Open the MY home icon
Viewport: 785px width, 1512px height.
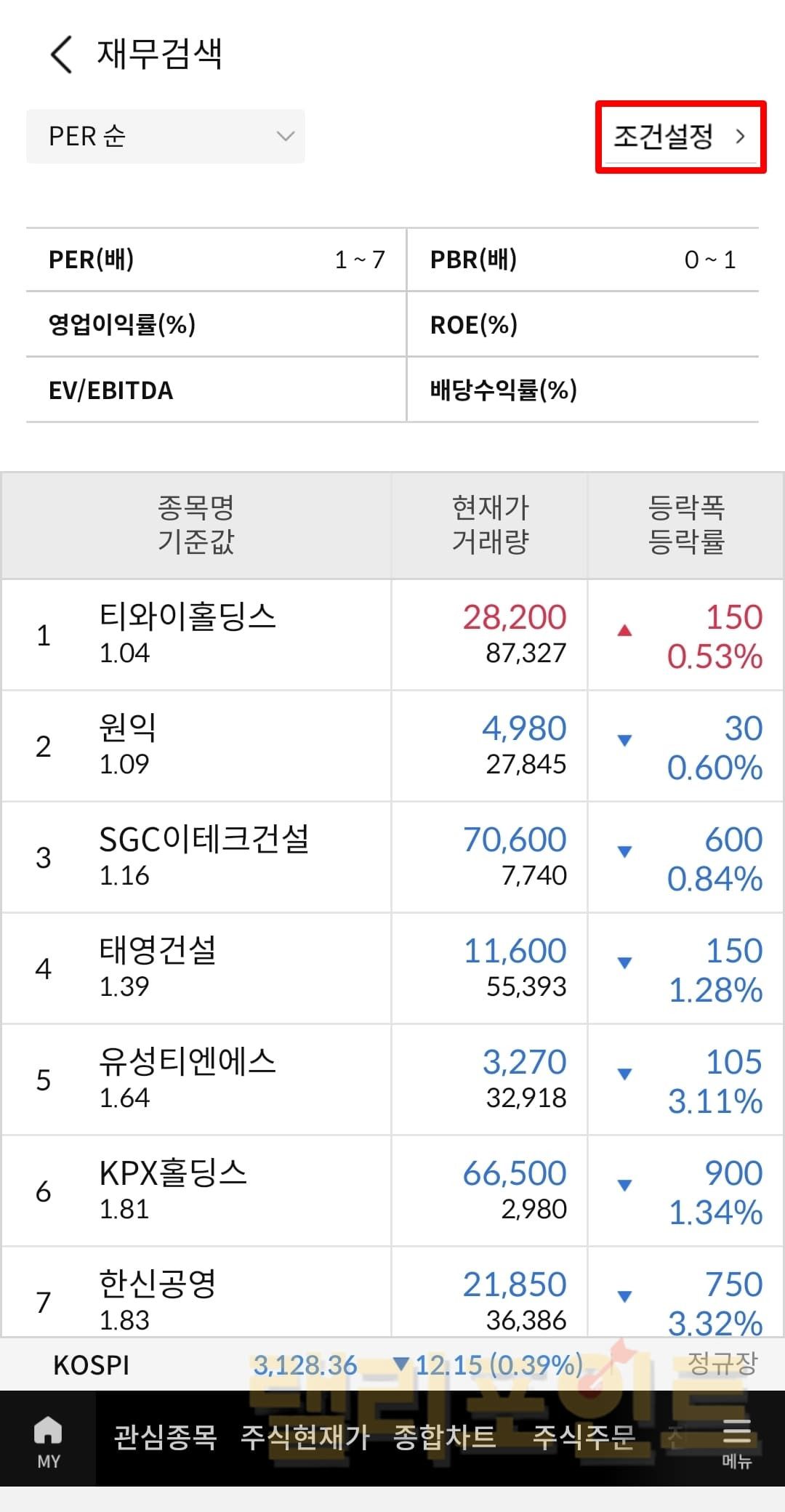[x=48, y=1441]
